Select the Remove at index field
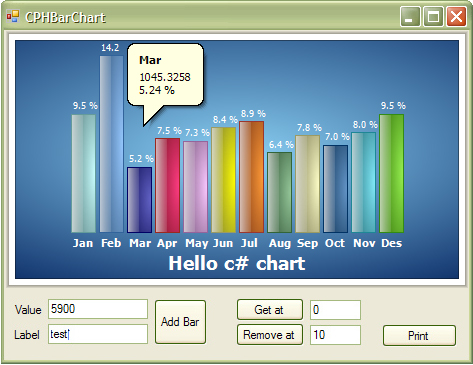The height and width of the screenshot is (365, 473). [x=335, y=335]
